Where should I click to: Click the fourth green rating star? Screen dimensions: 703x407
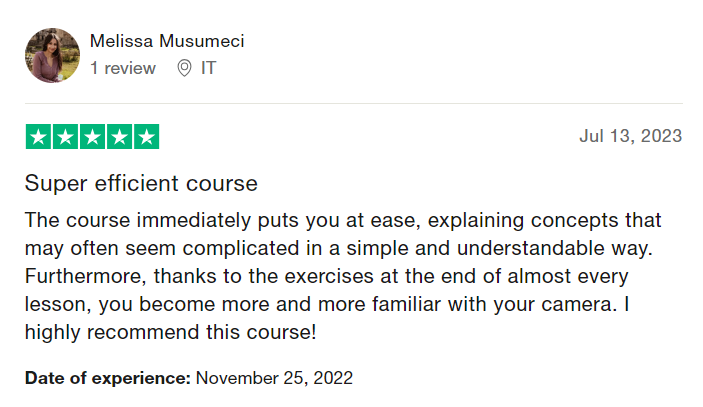coord(119,136)
